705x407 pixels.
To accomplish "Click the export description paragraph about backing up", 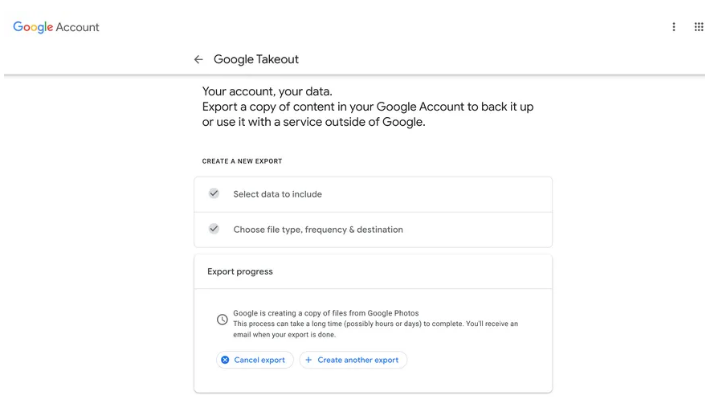I will tap(367, 114).
